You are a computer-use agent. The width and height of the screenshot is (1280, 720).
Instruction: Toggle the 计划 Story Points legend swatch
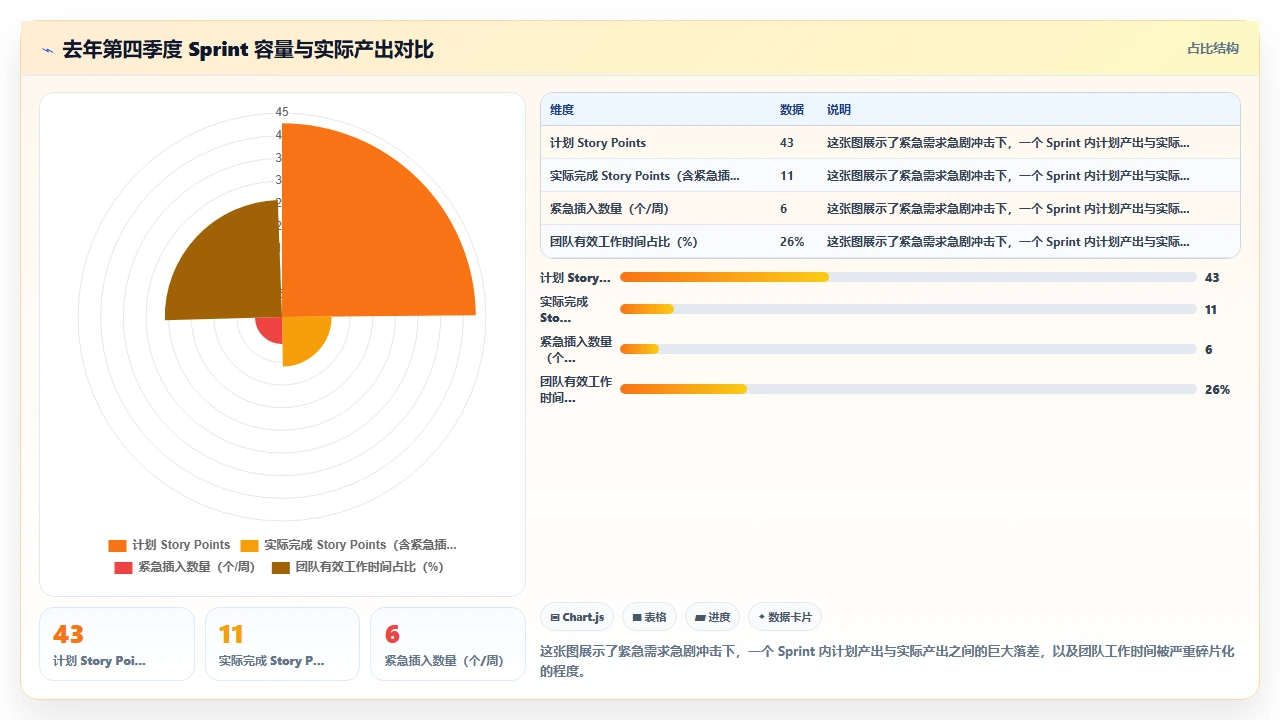tap(117, 545)
